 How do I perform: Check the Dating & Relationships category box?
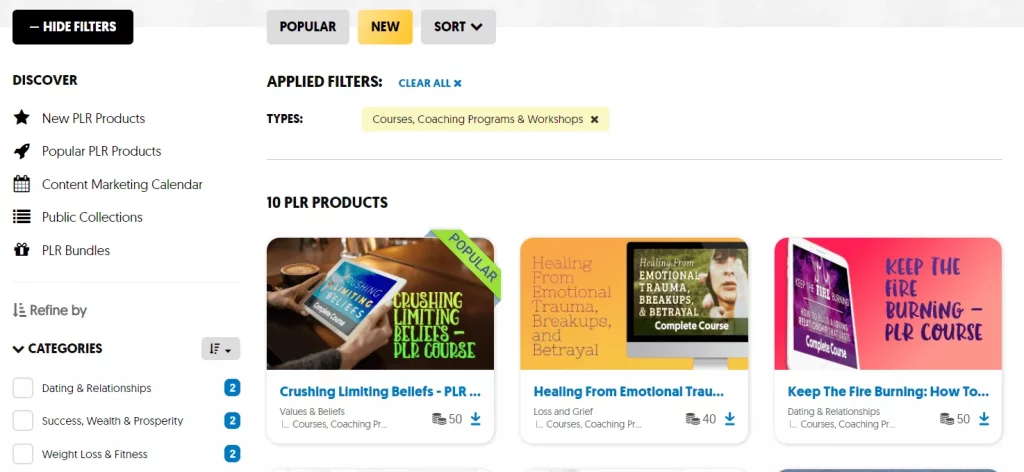23,388
